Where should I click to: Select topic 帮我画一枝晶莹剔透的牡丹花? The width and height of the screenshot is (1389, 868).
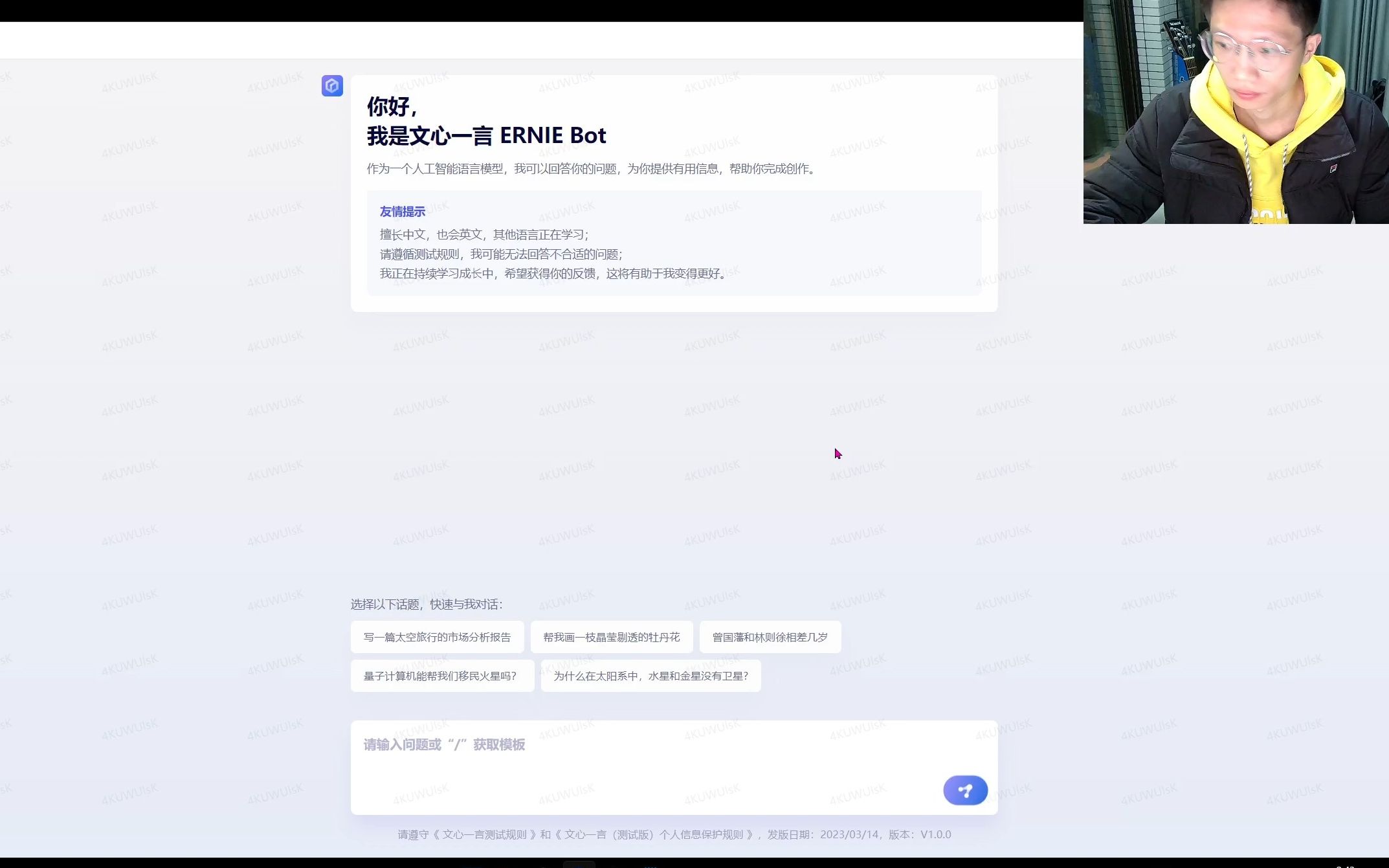tap(612, 637)
